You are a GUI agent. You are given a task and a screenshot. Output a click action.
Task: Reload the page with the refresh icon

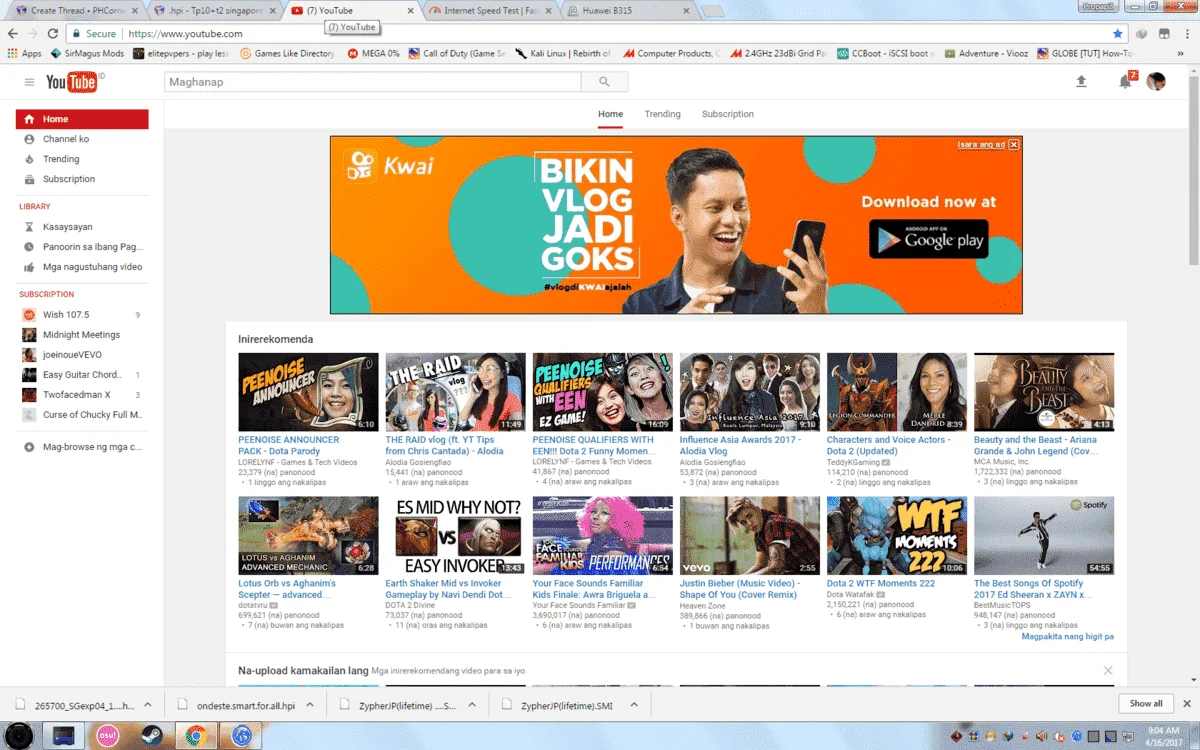(x=52, y=34)
